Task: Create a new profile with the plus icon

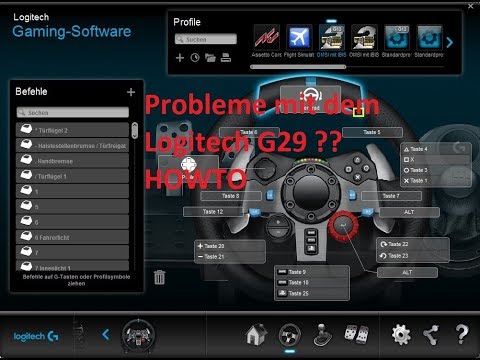Action: [180, 58]
